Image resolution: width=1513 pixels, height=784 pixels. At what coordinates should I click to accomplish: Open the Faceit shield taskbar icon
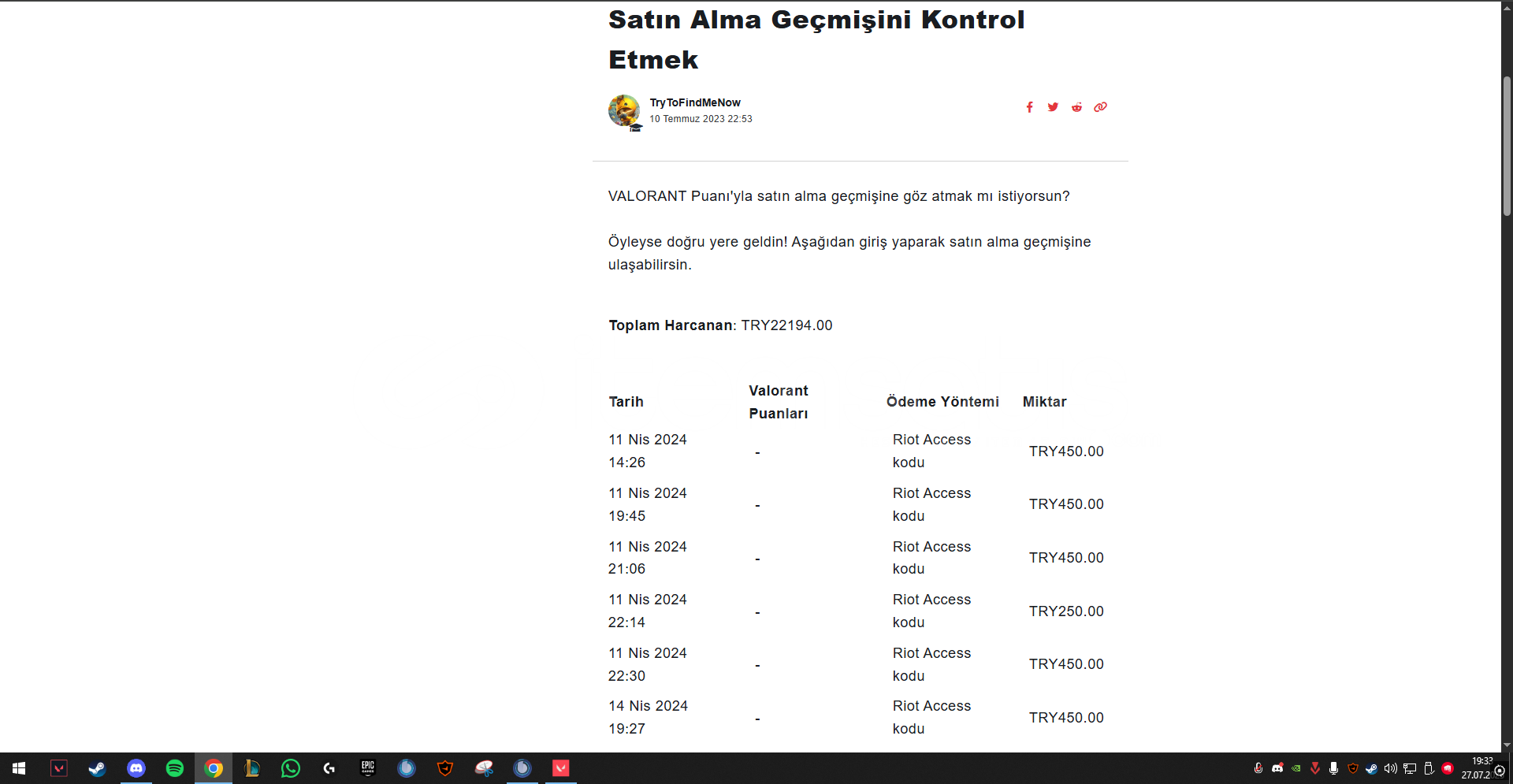[x=445, y=768]
